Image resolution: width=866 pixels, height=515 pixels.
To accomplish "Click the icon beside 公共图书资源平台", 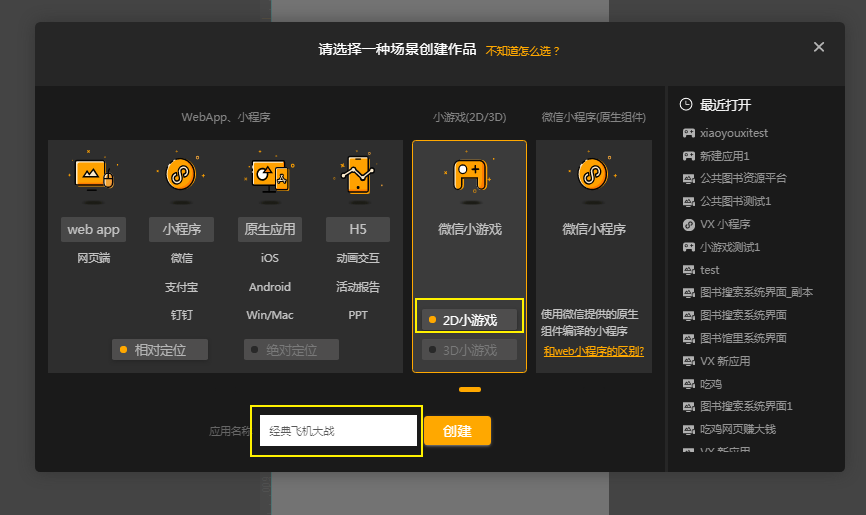I will coord(689,178).
